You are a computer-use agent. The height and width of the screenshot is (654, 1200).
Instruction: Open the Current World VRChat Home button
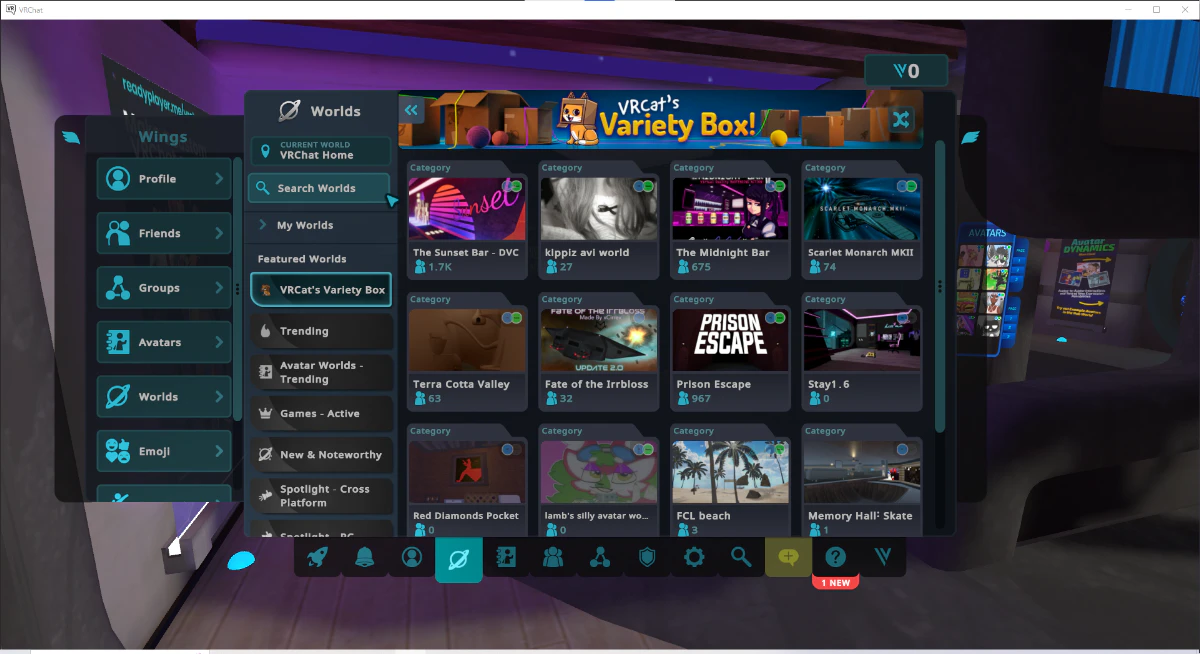coord(320,151)
